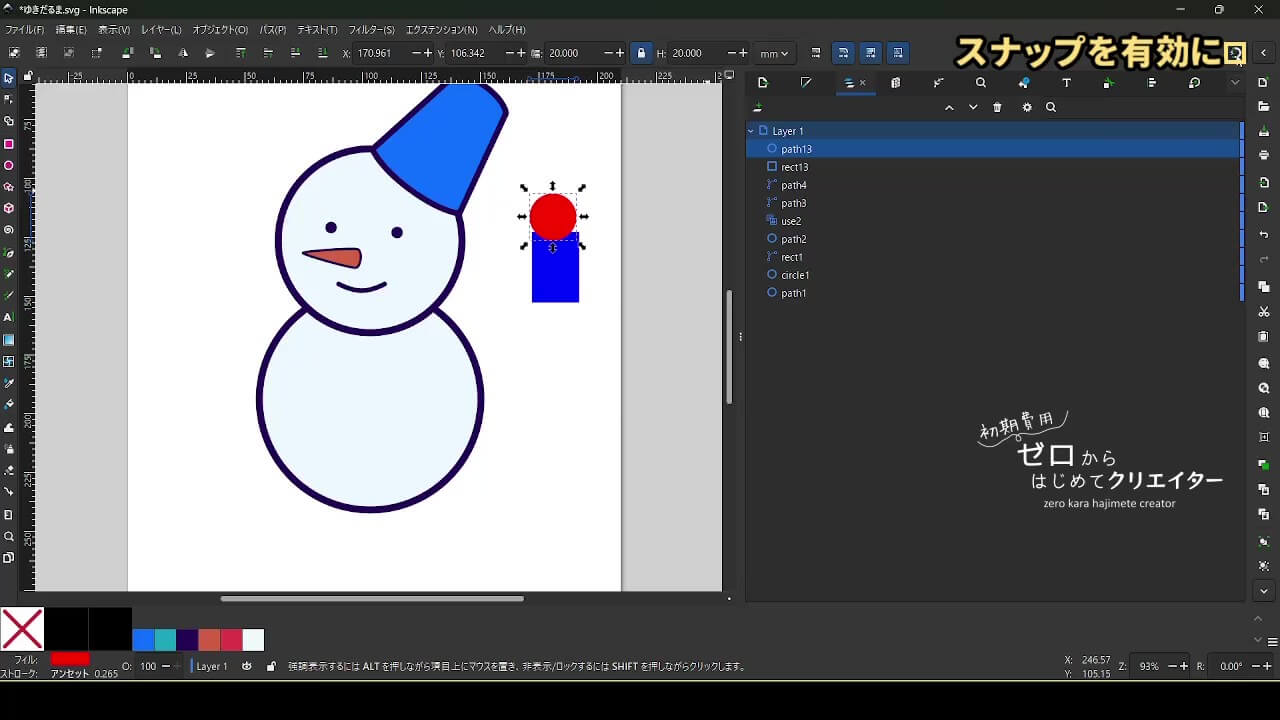This screenshot has width=1280, height=720.
Task: Choose the Text tool in toolbox
Action: click(x=9, y=318)
